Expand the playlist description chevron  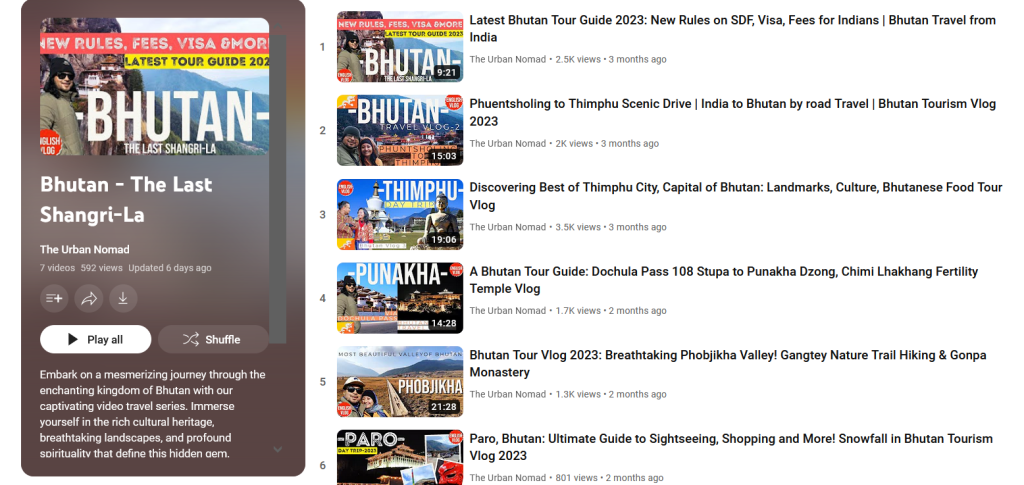tap(278, 449)
